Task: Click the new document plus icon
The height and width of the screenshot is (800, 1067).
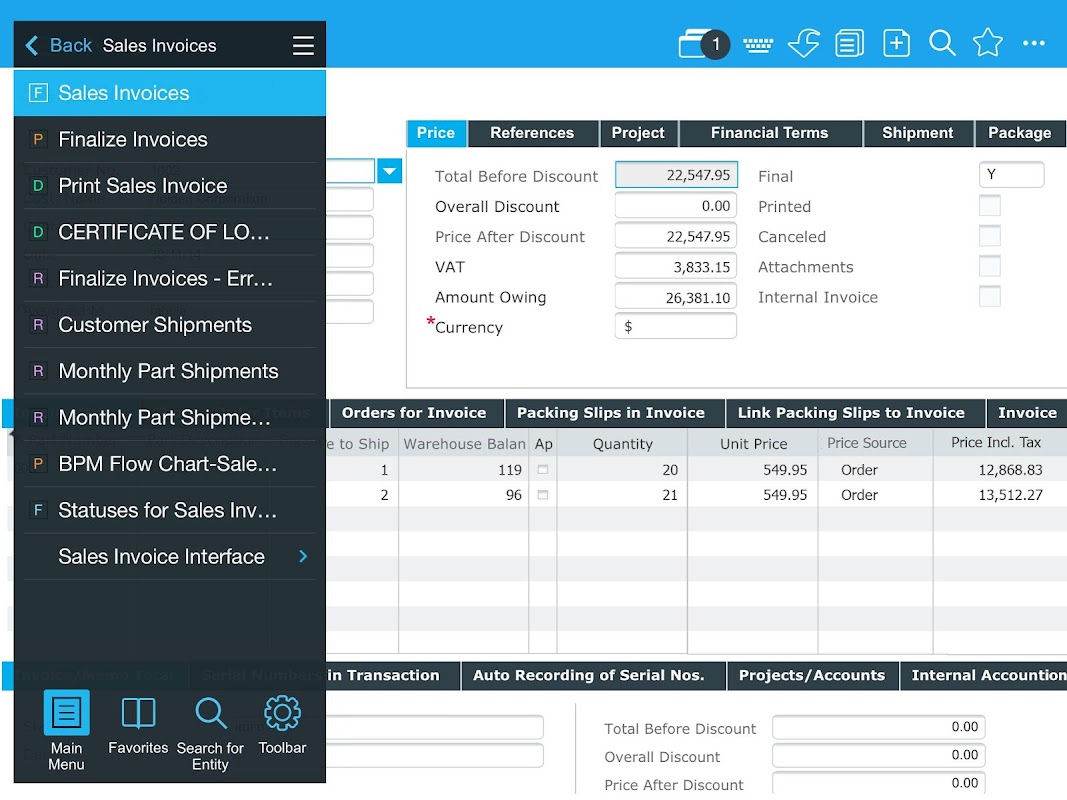Action: pos(896,43)
